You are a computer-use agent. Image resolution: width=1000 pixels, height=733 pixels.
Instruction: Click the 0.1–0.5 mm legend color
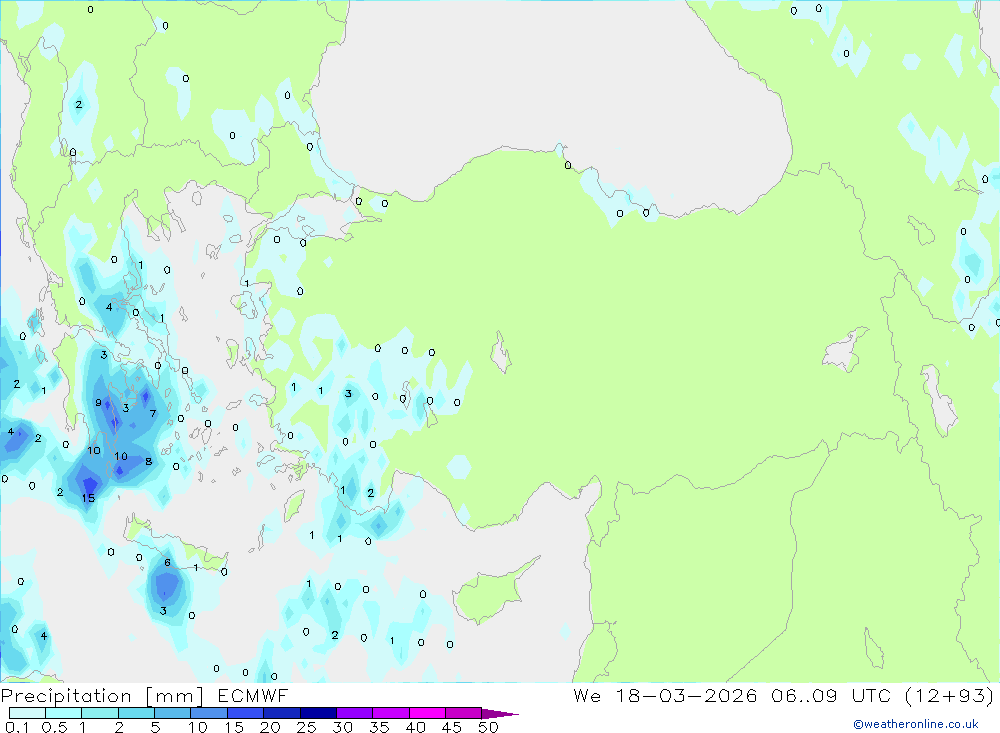(27, 713)
